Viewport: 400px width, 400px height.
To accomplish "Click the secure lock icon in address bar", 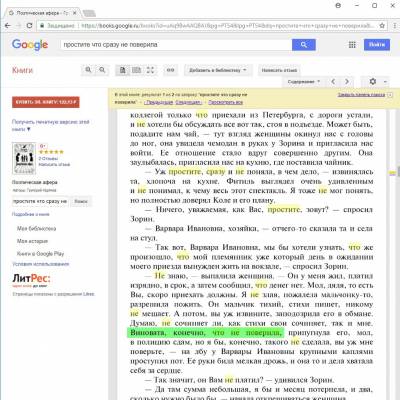I will [42, 25].
